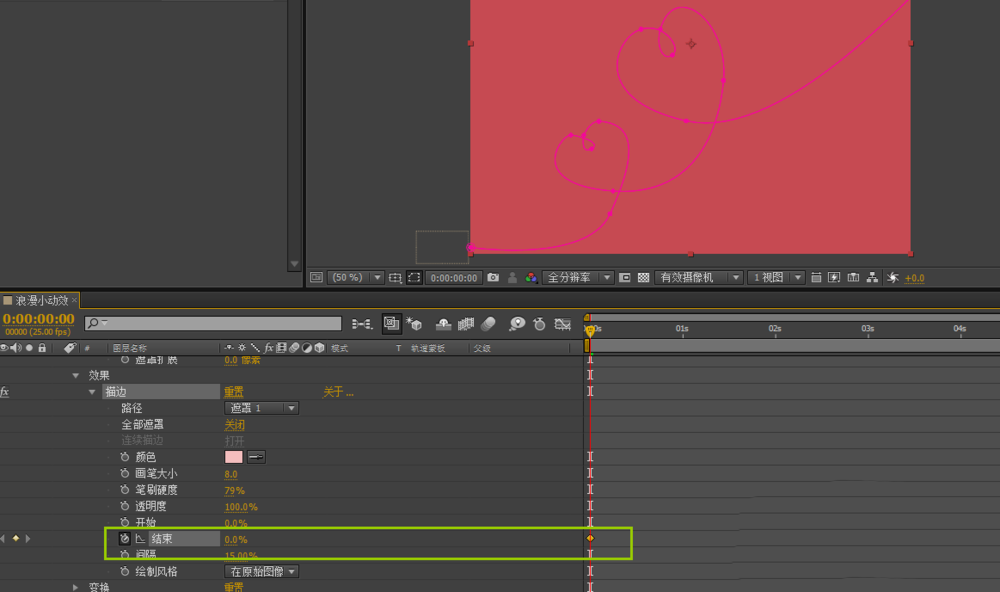Click the 模式 column header
The image size is (1000, 592).
tap(339, 348)
